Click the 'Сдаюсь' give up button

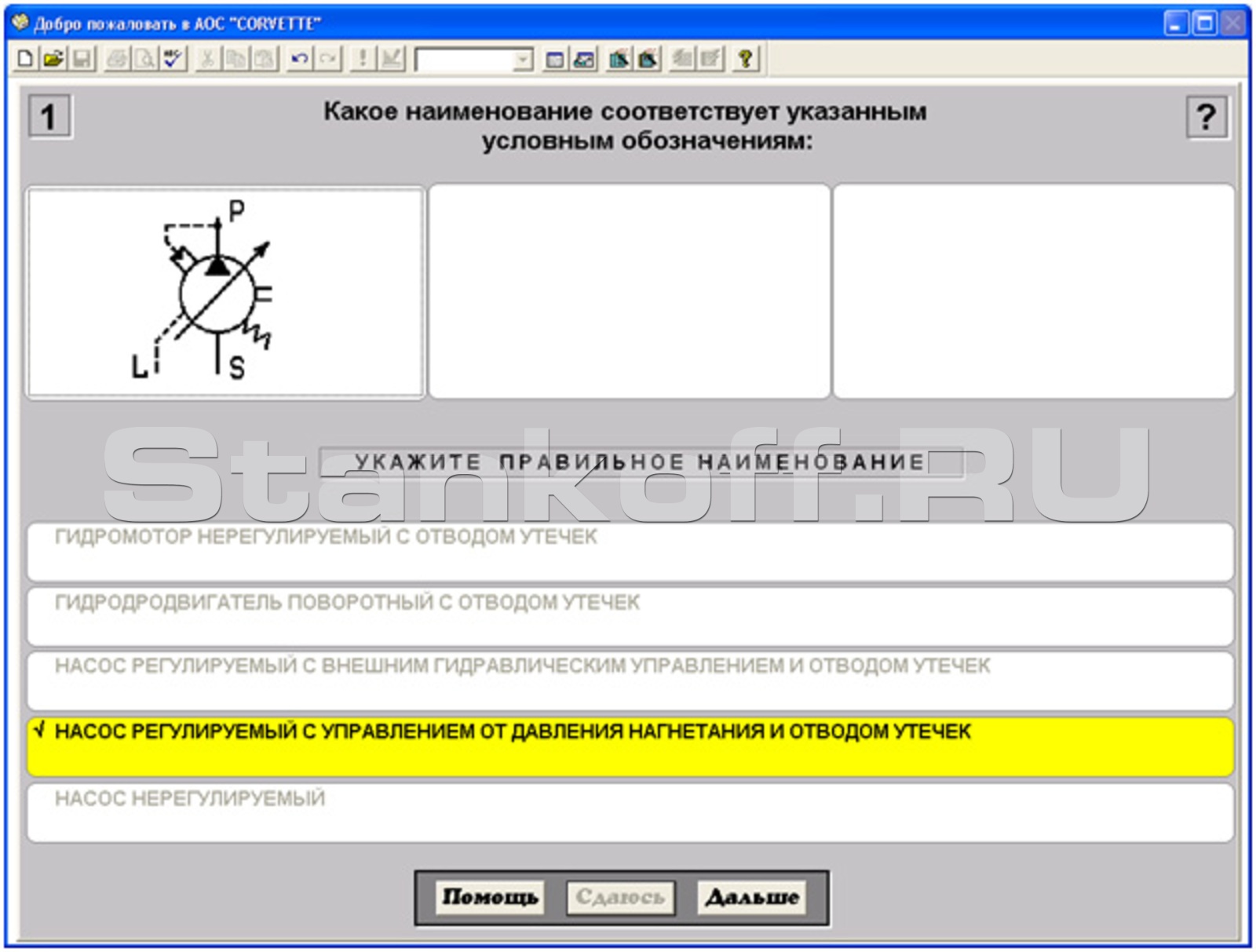[620, 897]
